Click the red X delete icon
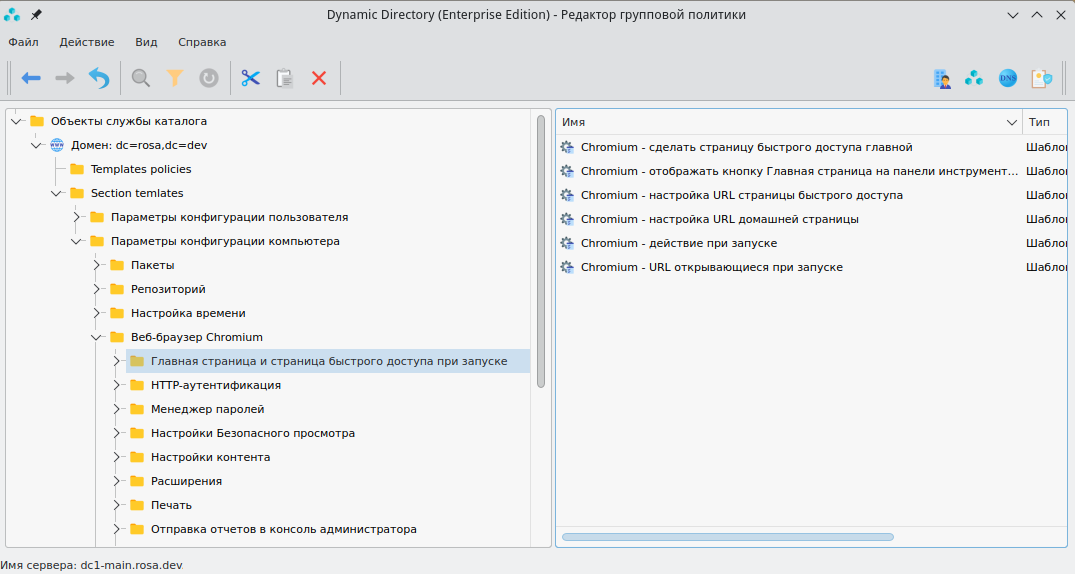 [319, 78]
